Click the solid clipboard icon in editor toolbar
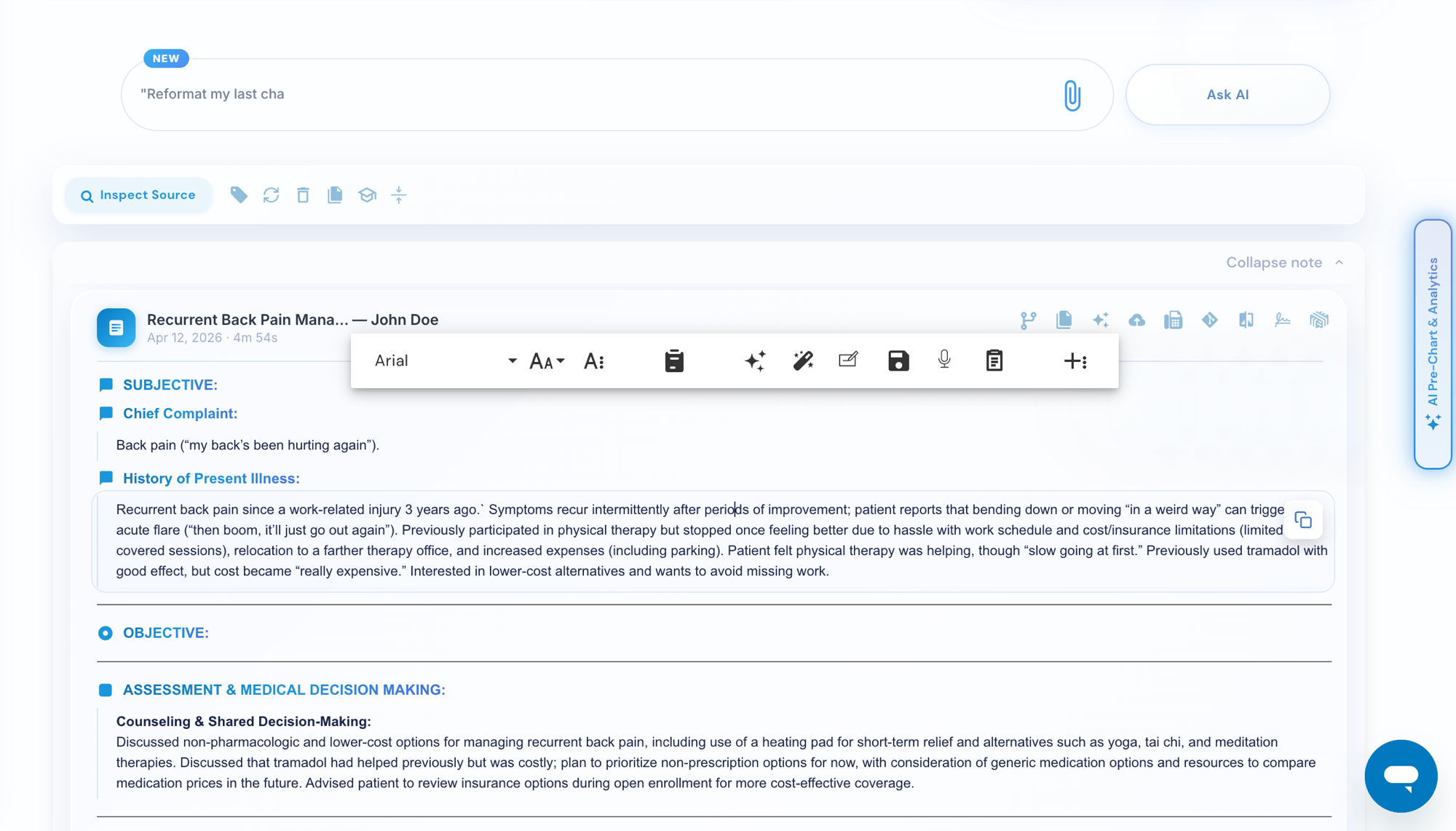This screenshot has height=831, width=1456. (674, 361)
